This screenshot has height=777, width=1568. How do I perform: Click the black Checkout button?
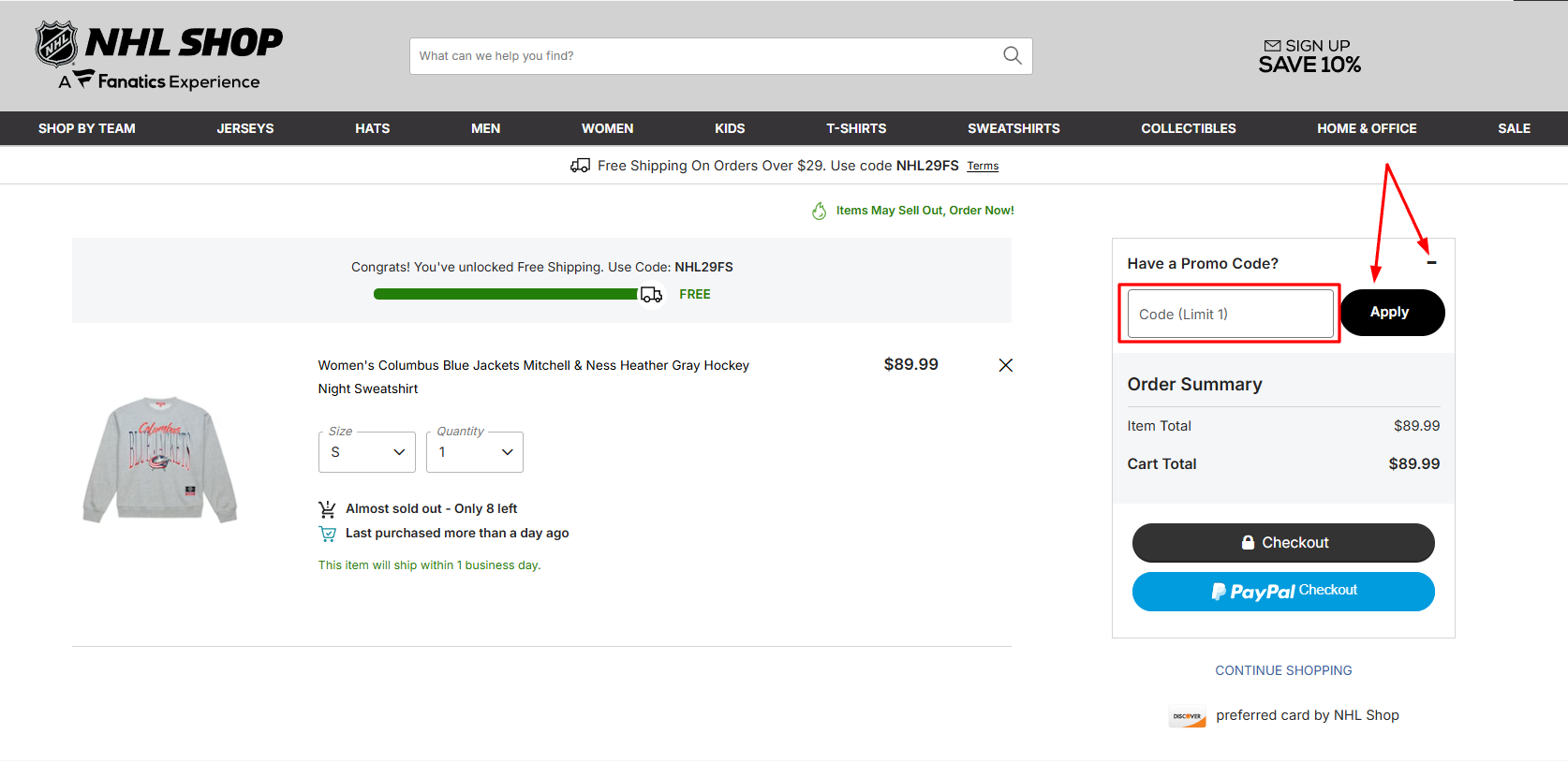click(x=1283, y=543)
